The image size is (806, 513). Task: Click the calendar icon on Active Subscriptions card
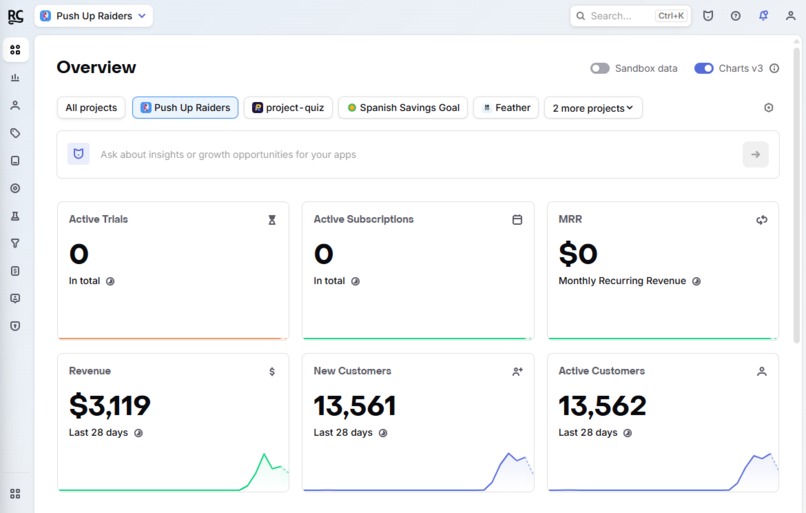pos(517,219)
